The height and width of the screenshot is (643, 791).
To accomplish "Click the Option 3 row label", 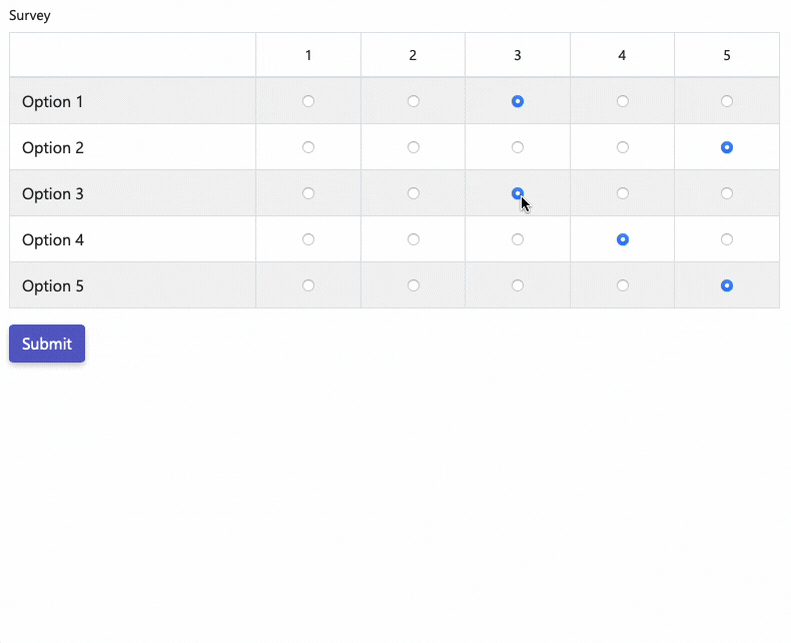I will (53, 194).
